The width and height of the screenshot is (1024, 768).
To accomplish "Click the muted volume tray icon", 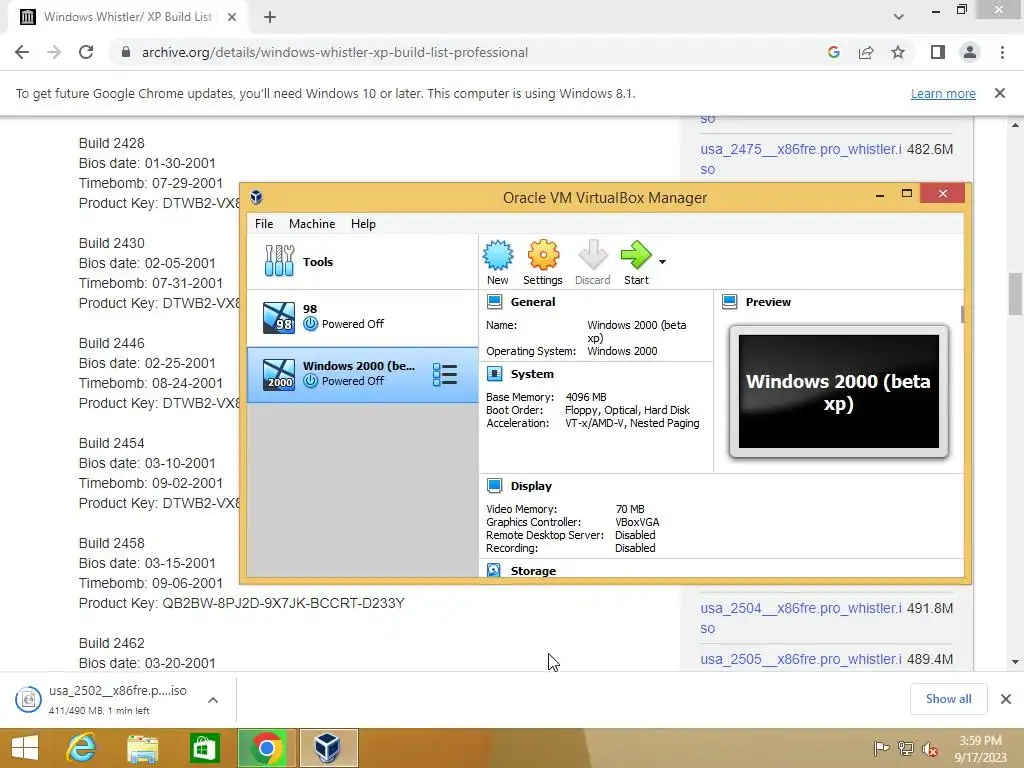I will pyautogui.click(x=930, y=748).
